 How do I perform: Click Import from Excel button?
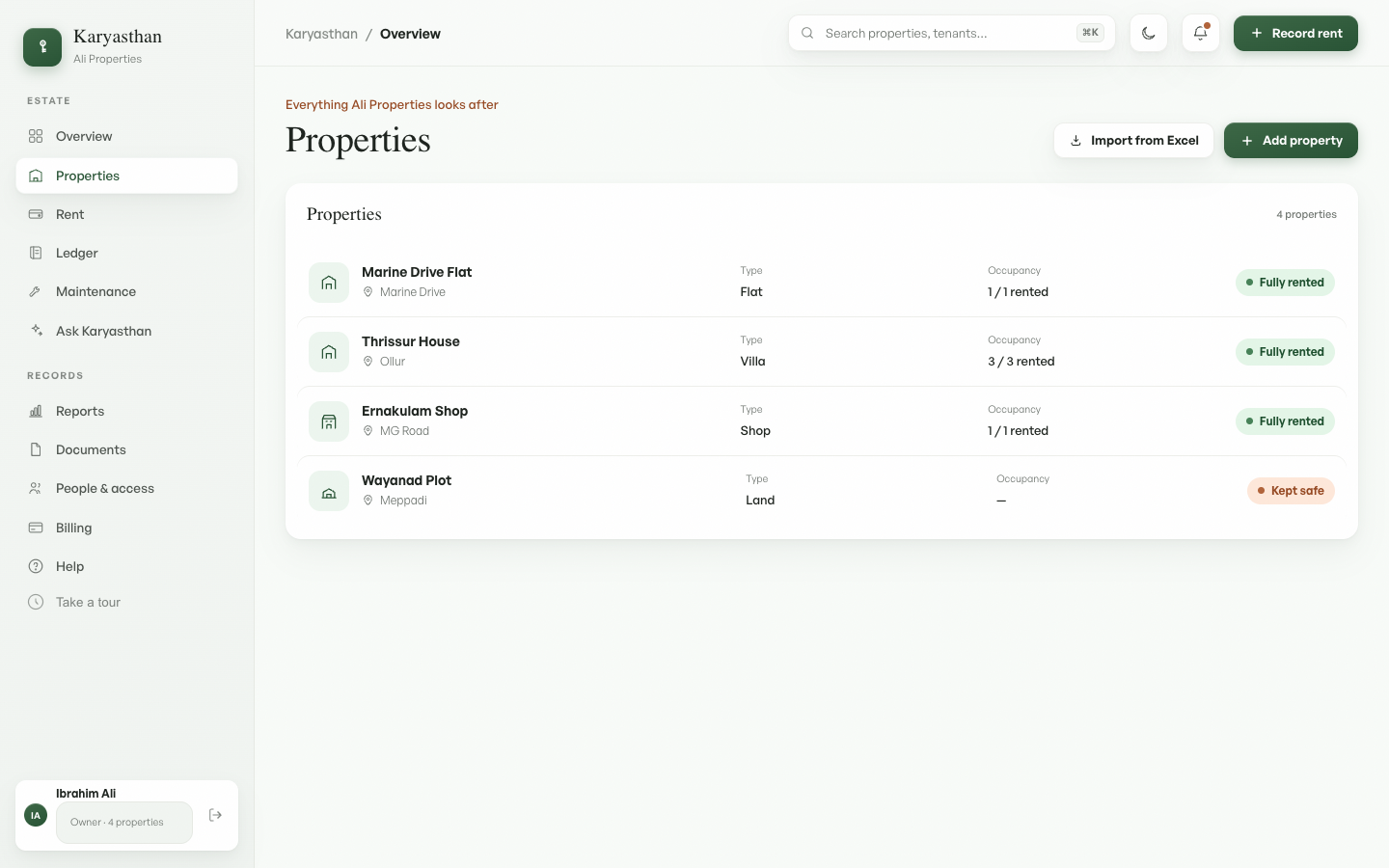[1133, 140]
